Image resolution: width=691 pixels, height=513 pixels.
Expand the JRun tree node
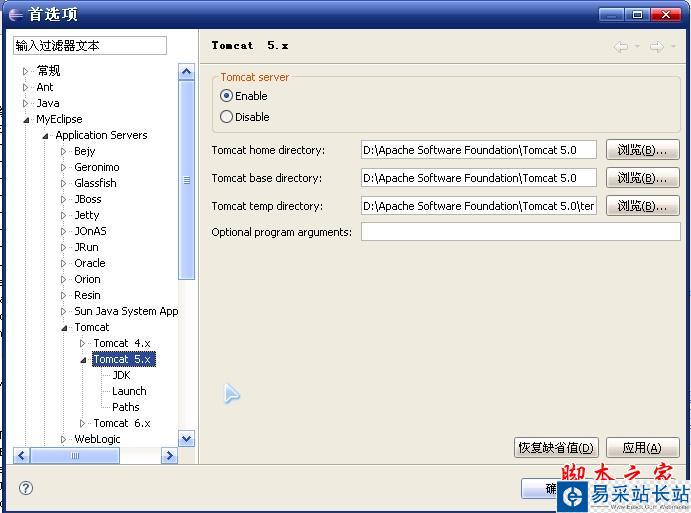[63, 247]
